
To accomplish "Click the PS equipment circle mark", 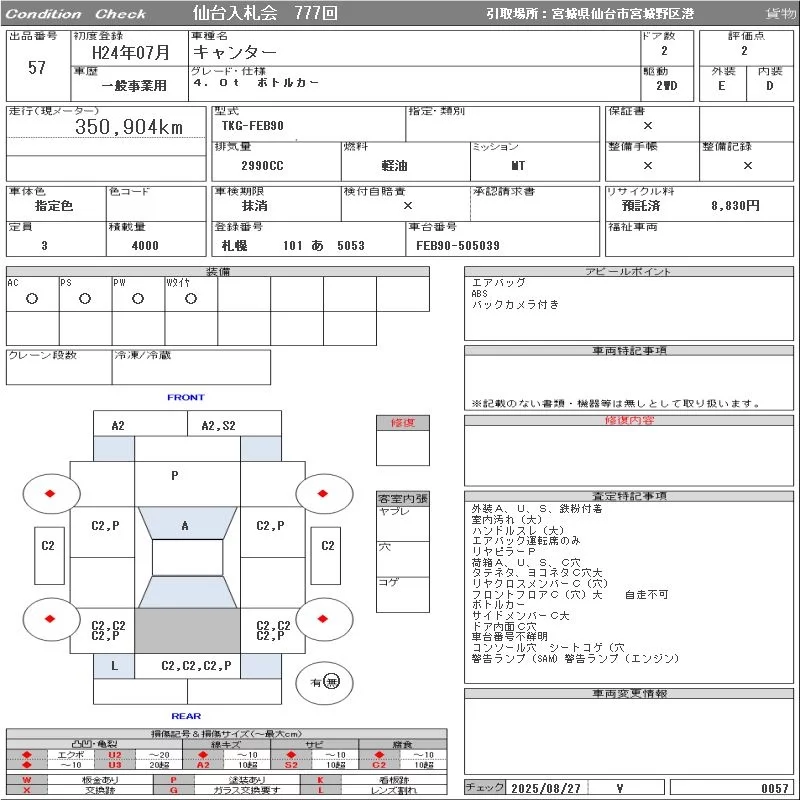I will [x=85, y=299].
